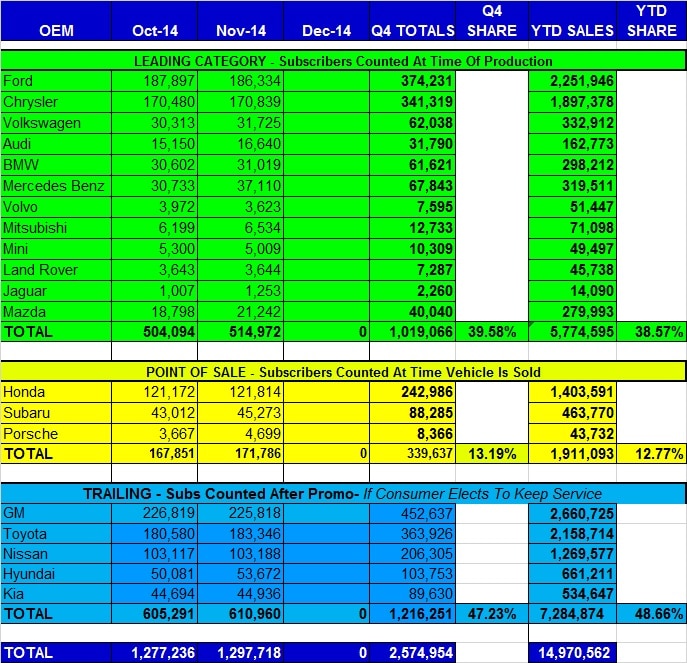Viewport: 687px width, 663px height.
Task: Click the Oct-14 column header
Action: coord(155,21)
